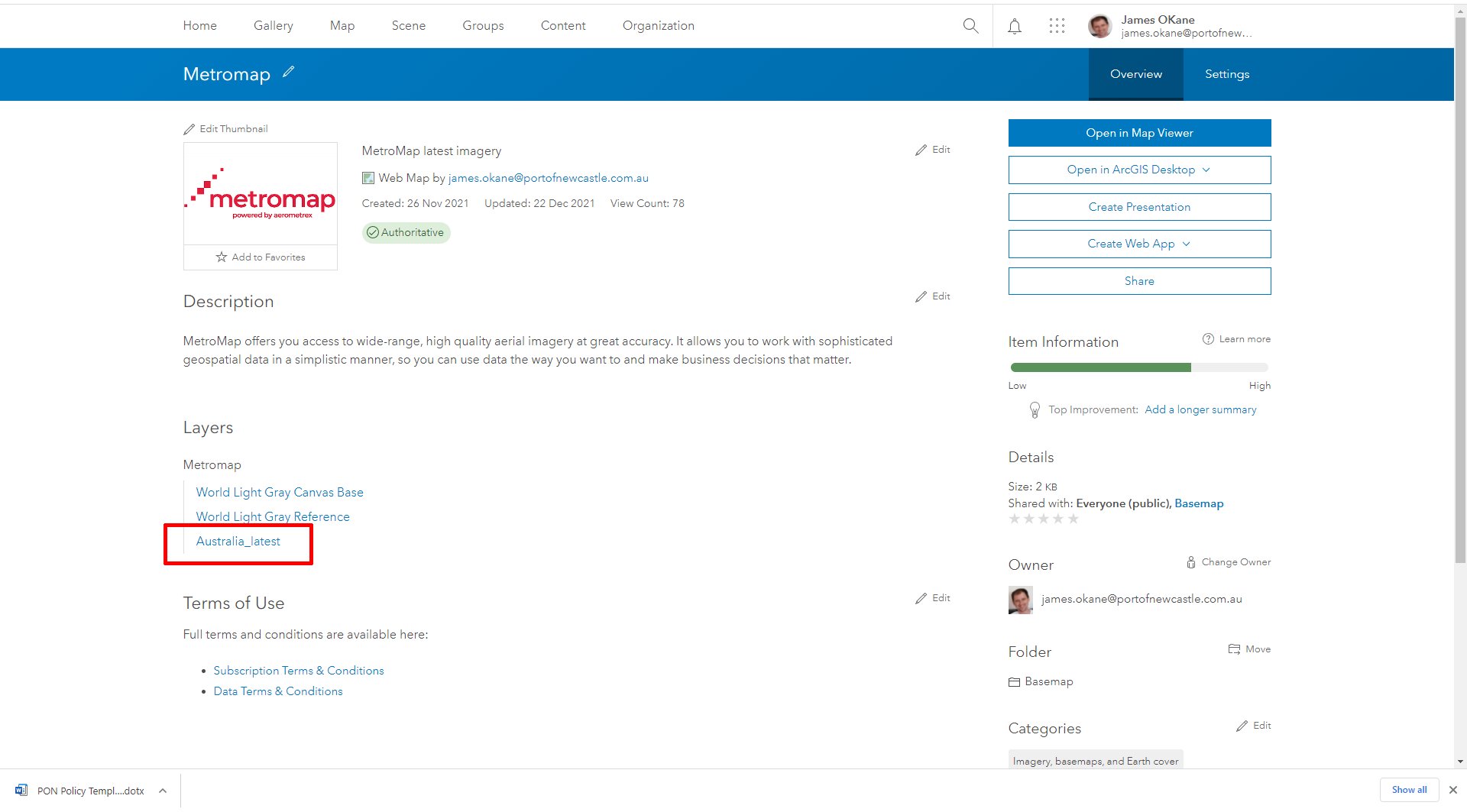This screenshot has width=1467, height=812.
Task: Open the Map menu item
Action: click(x=342, y=26)
